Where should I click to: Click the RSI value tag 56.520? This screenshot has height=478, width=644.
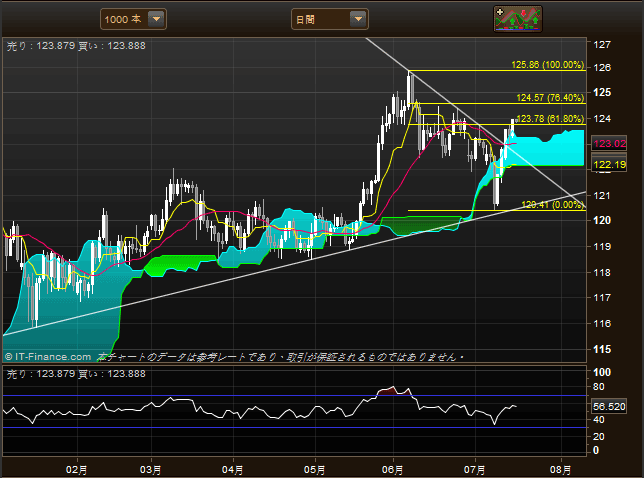pyautogui.click(x=609, y=407)
